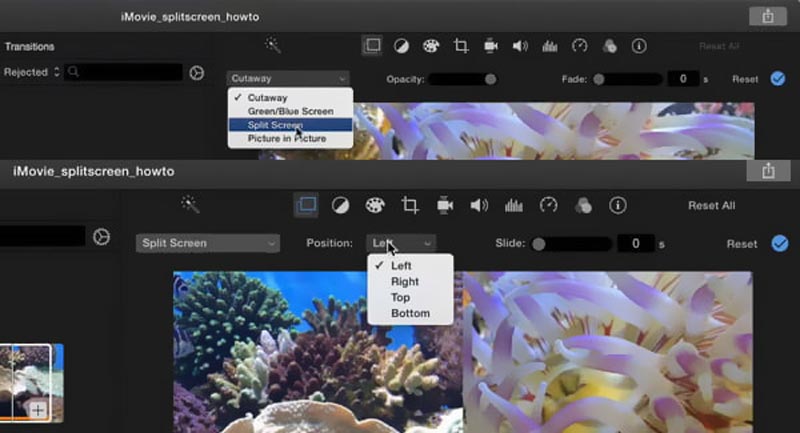Click the gear settings icon beside the search field

coord(196,73)
